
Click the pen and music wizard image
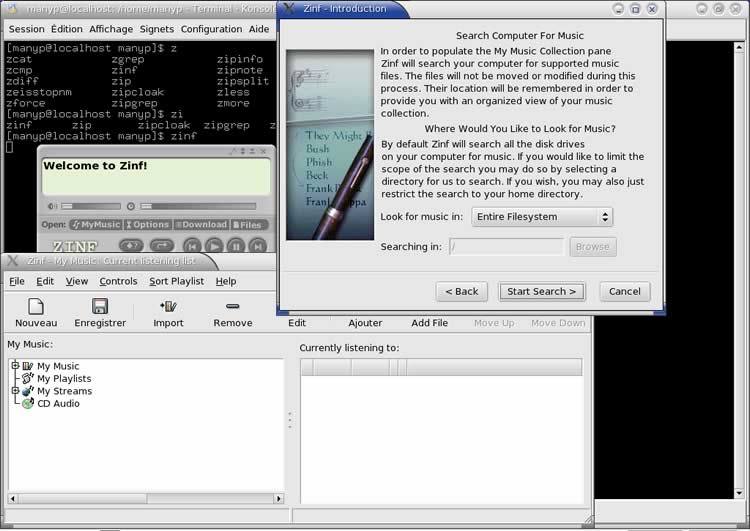(x=330, y=144)
